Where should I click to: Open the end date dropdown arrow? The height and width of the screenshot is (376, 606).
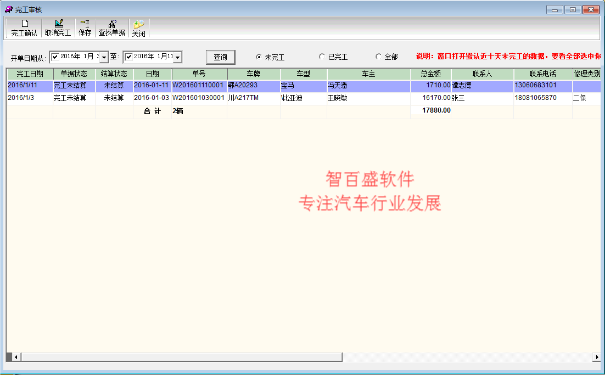177,58
